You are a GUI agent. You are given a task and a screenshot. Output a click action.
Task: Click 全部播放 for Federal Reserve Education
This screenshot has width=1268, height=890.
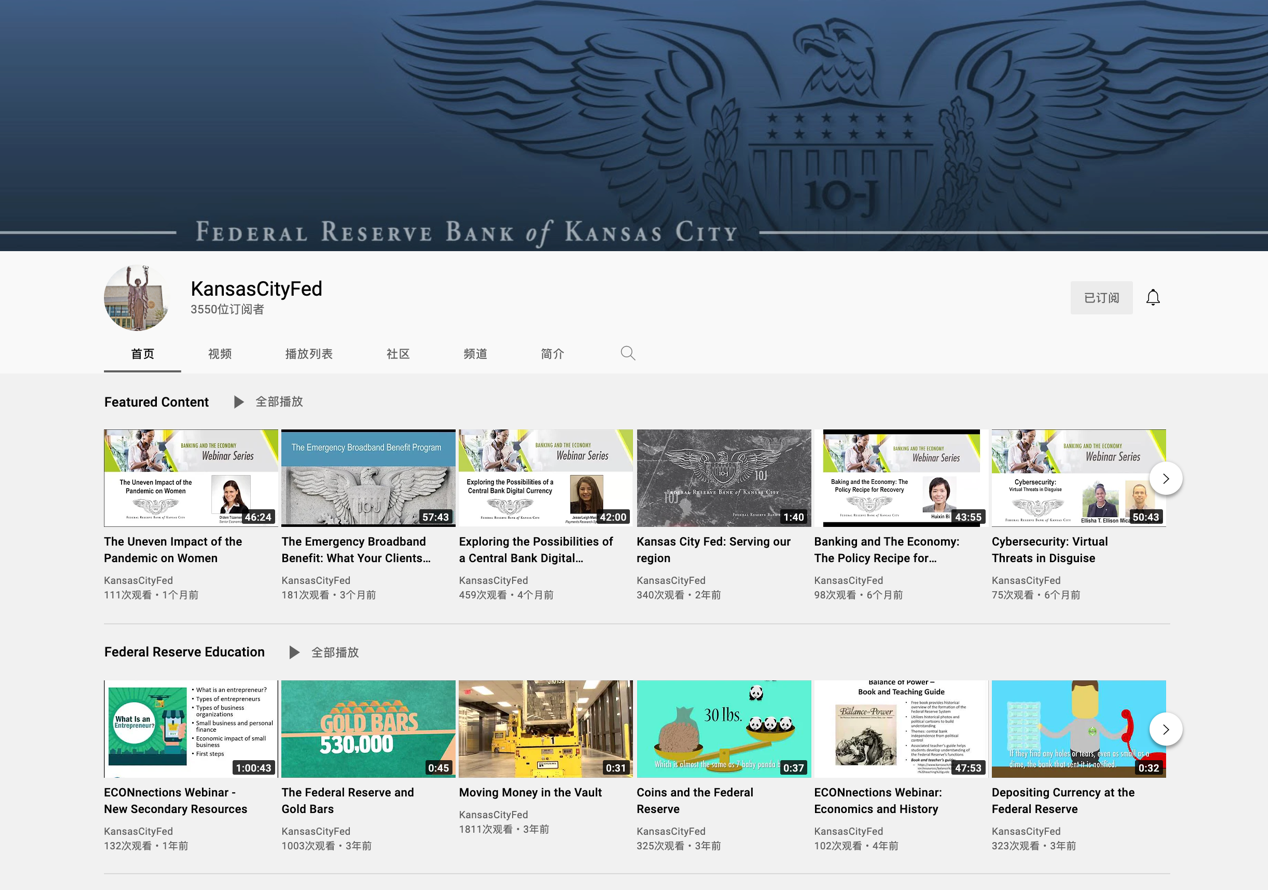click(335, 652)
